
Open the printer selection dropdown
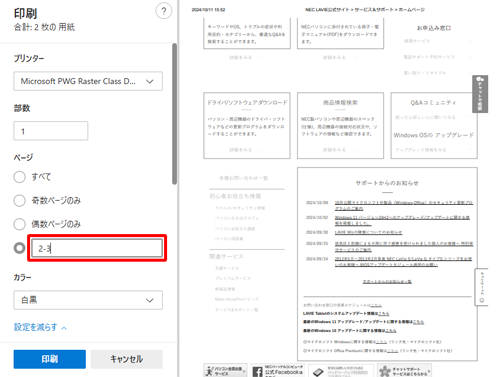point(88,81)
